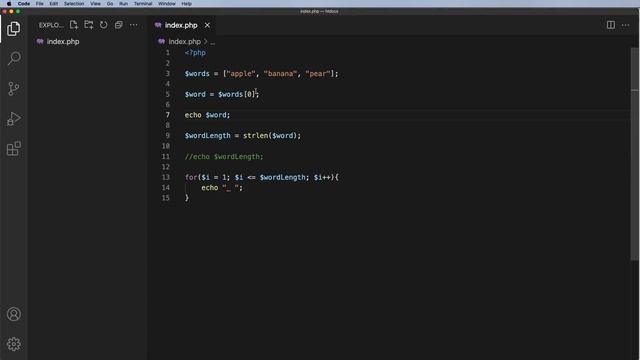Refresh the Explorer file list
Screen dimensions: 640x360
[x=104, y=25]
